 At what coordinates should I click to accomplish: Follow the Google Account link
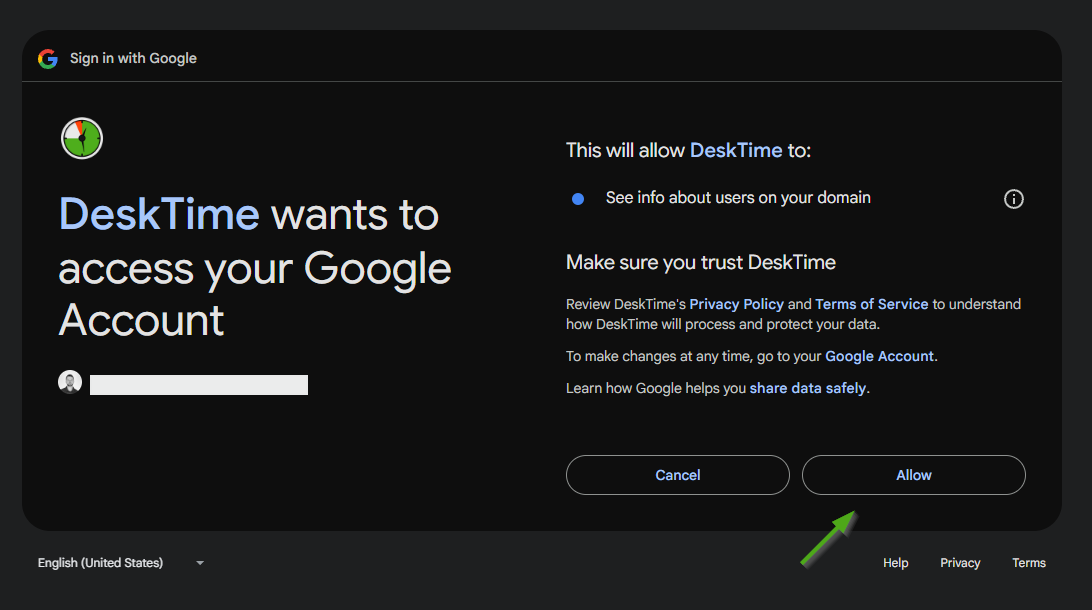click(x=879, y=356)
